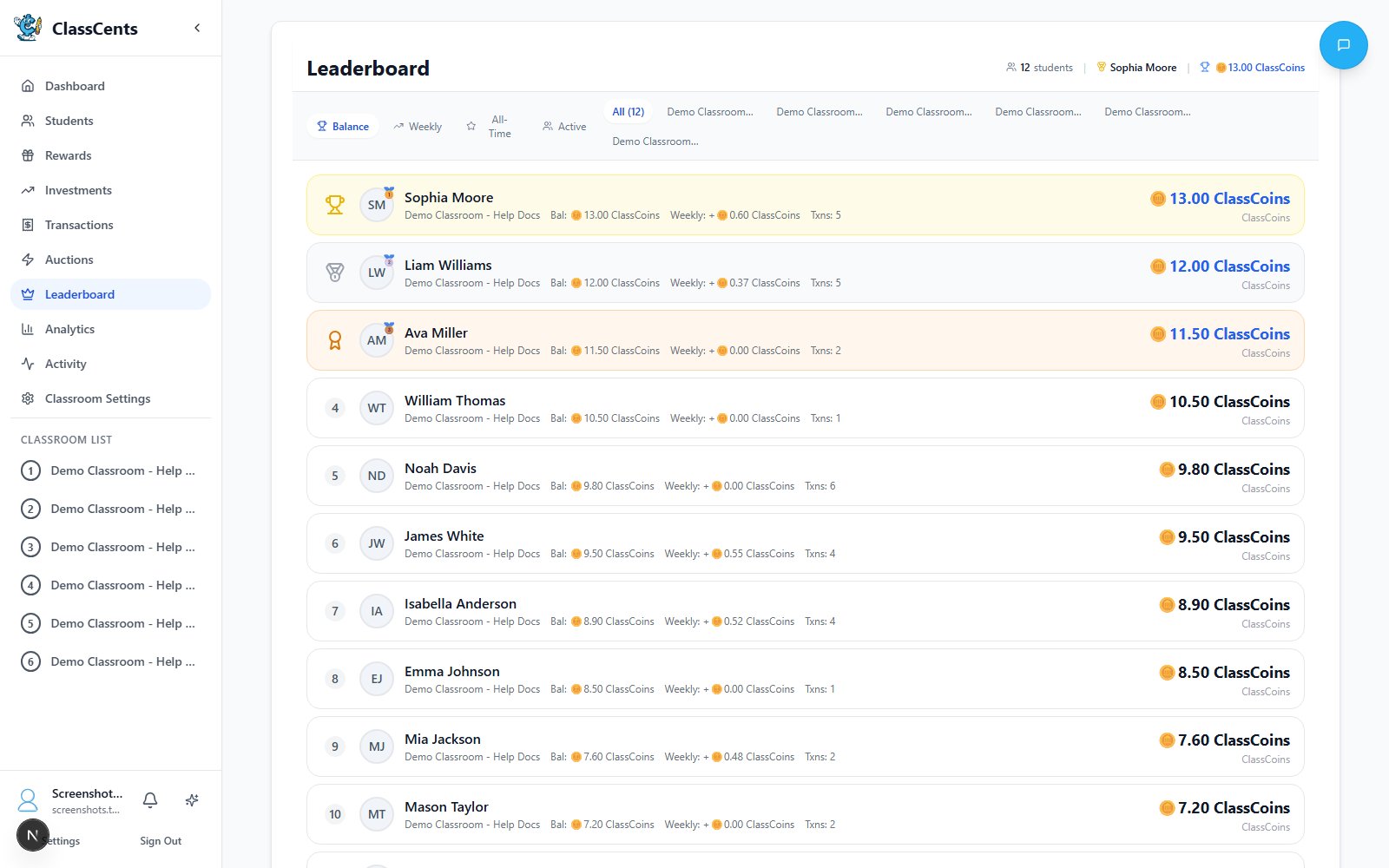Image resolution: width=1389 pixels, height=868 pixels.
Task: Open Emma Johnson leaderboard entry
Action: point(805,679)
